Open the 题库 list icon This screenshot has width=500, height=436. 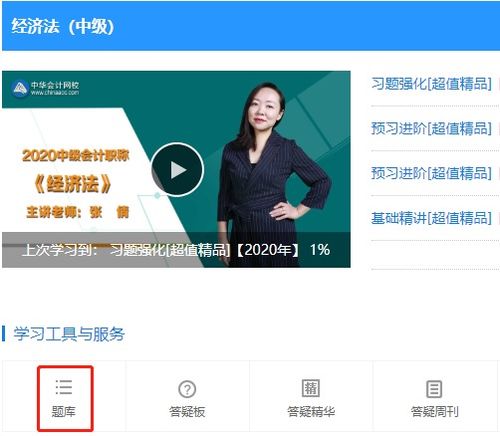click(x=64, y=387)
